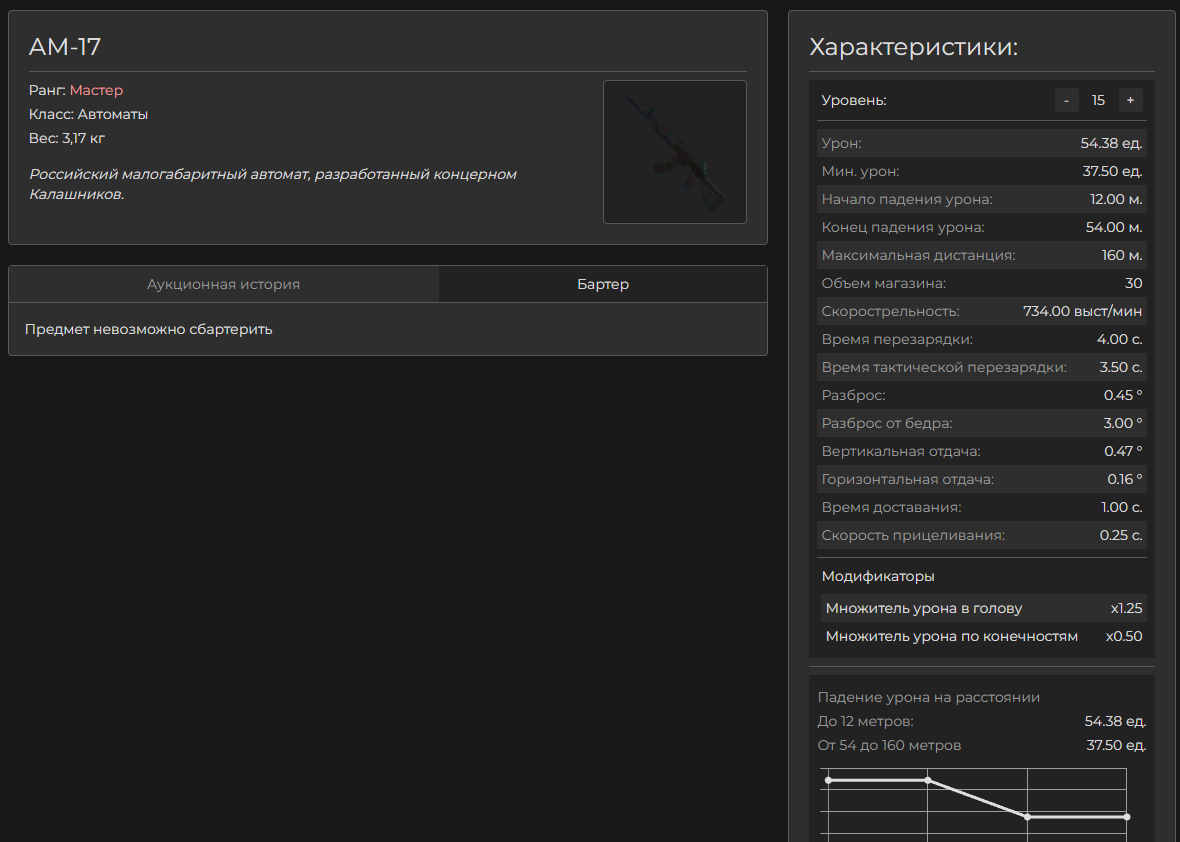
Task: Click the Множитель урона по конечностям label
Action: tap(951, 637)
